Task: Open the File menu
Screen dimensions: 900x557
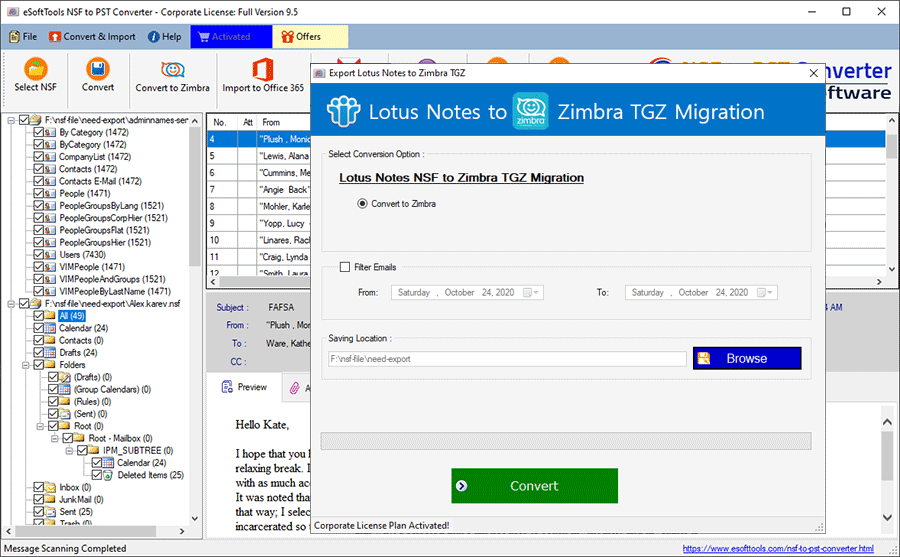Action: (23, 37)
